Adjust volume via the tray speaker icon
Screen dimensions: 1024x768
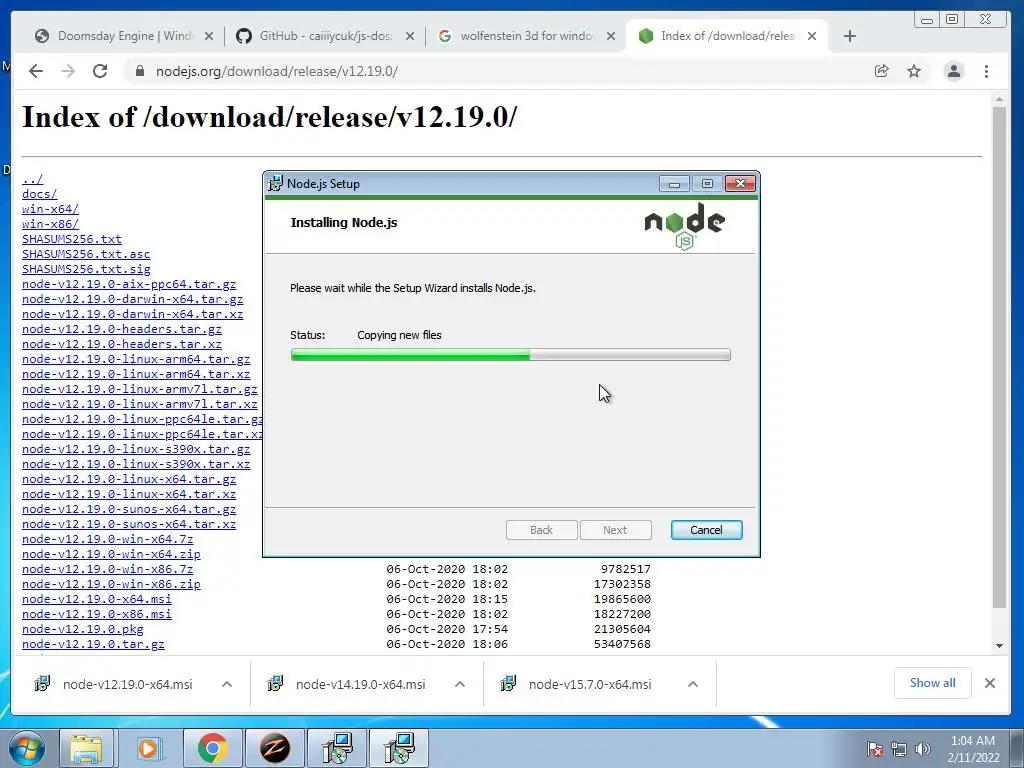point(923,749)
